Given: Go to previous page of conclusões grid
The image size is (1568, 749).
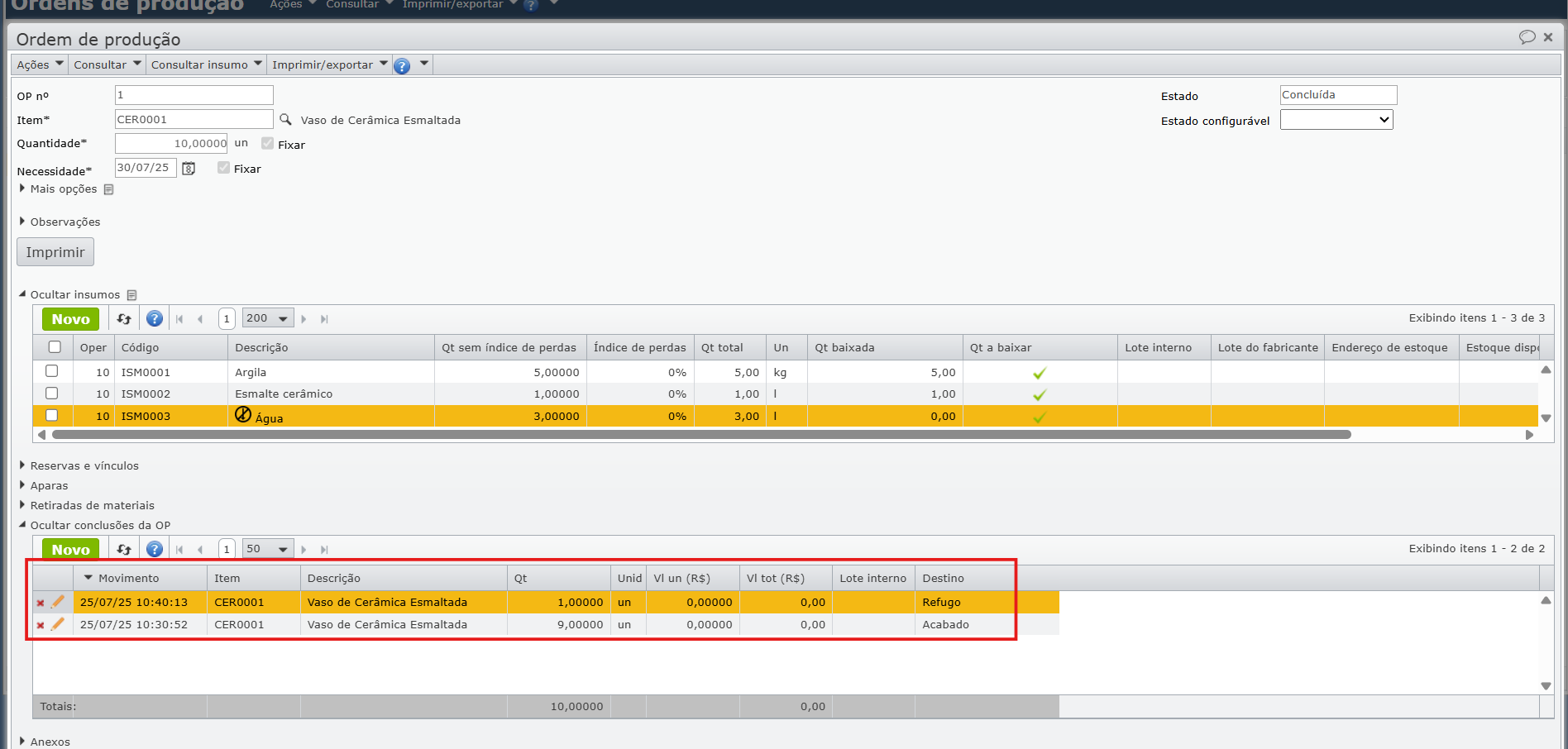Looking at the screenshot, I should (x=200, y=550).
